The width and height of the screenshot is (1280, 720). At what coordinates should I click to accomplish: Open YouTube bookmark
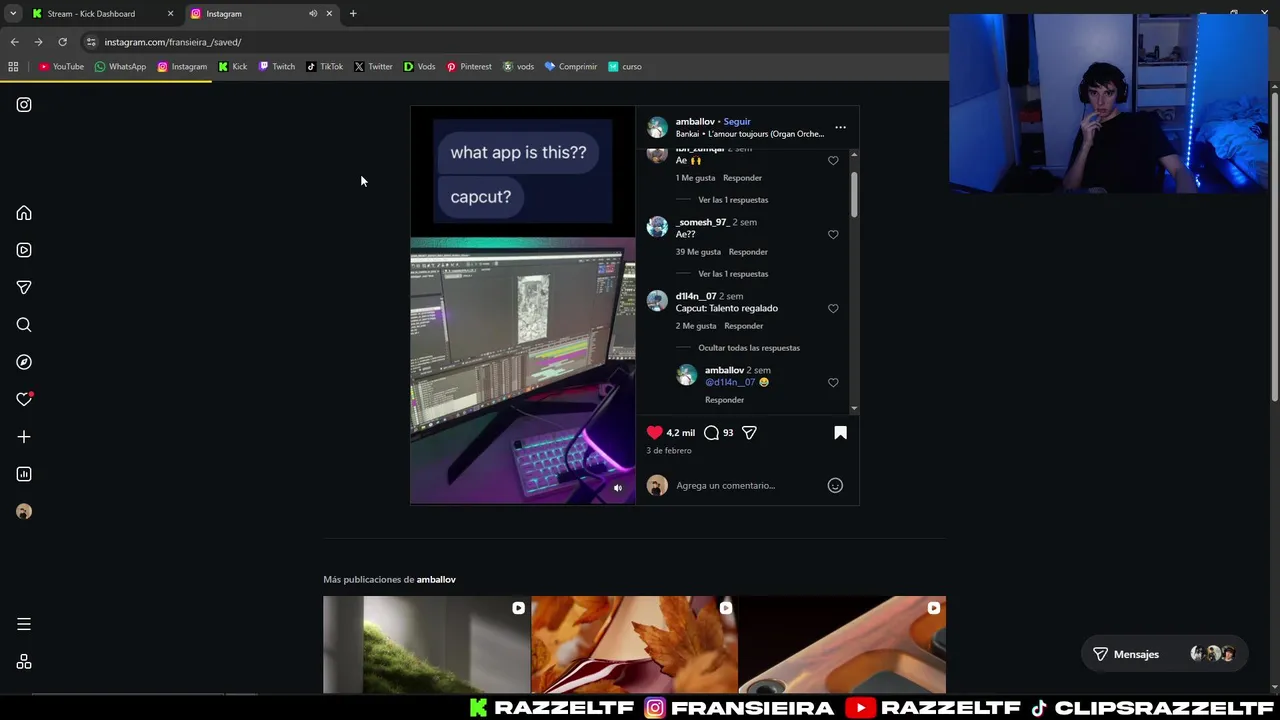pos(61,67)
